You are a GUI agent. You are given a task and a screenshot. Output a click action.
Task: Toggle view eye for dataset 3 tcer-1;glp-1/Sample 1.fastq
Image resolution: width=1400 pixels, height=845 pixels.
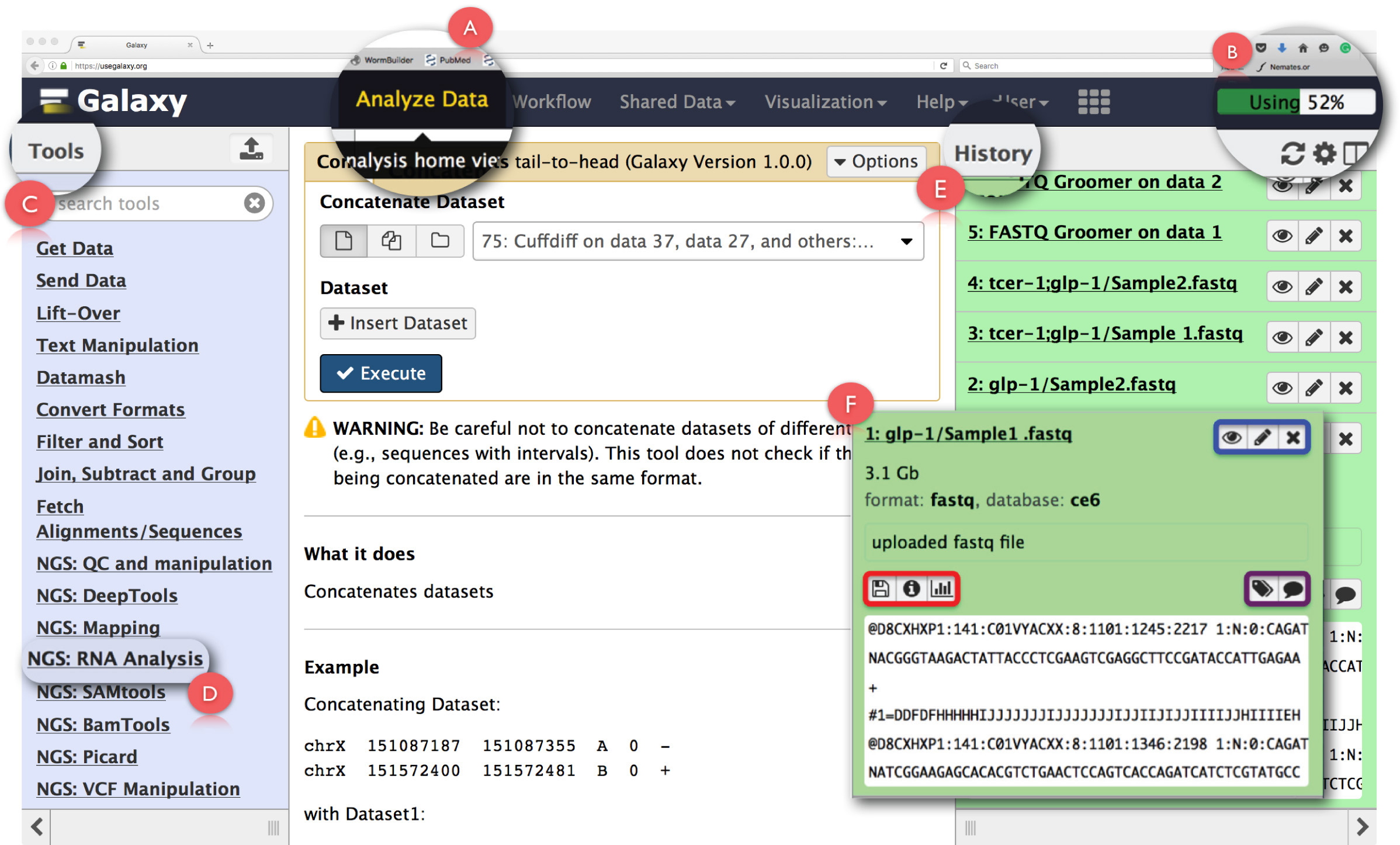point(1282,338)
